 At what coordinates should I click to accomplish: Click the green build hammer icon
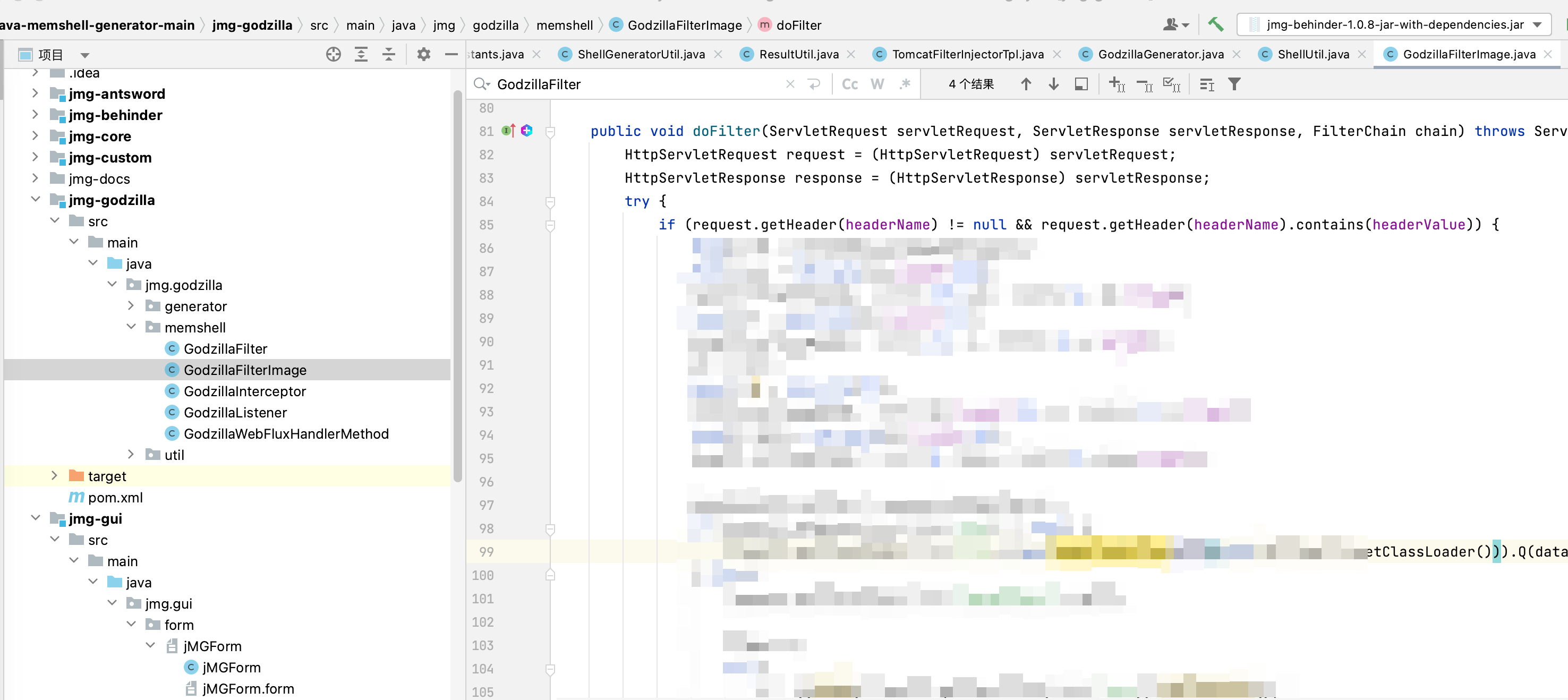click(1215, 24)
